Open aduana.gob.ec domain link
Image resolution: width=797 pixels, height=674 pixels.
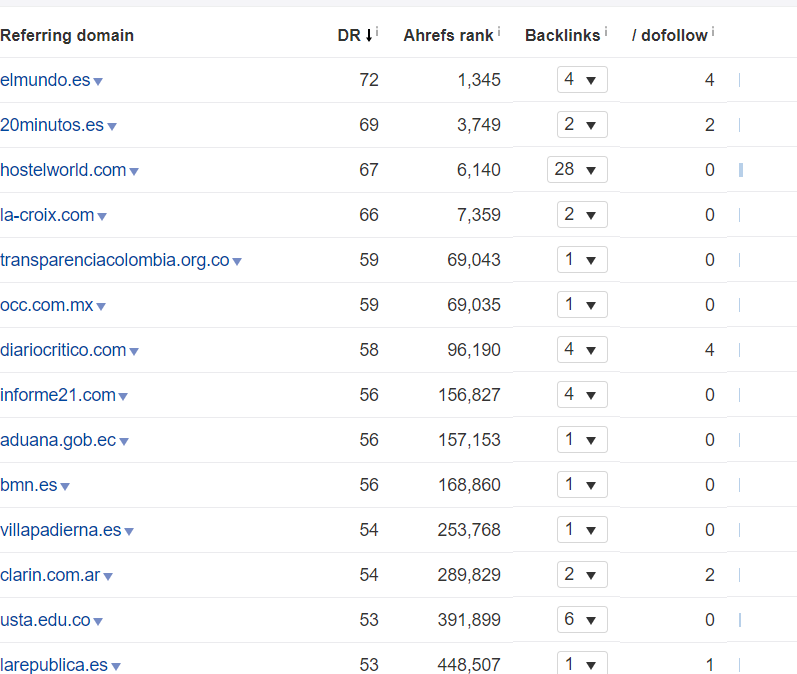point(58,440)
